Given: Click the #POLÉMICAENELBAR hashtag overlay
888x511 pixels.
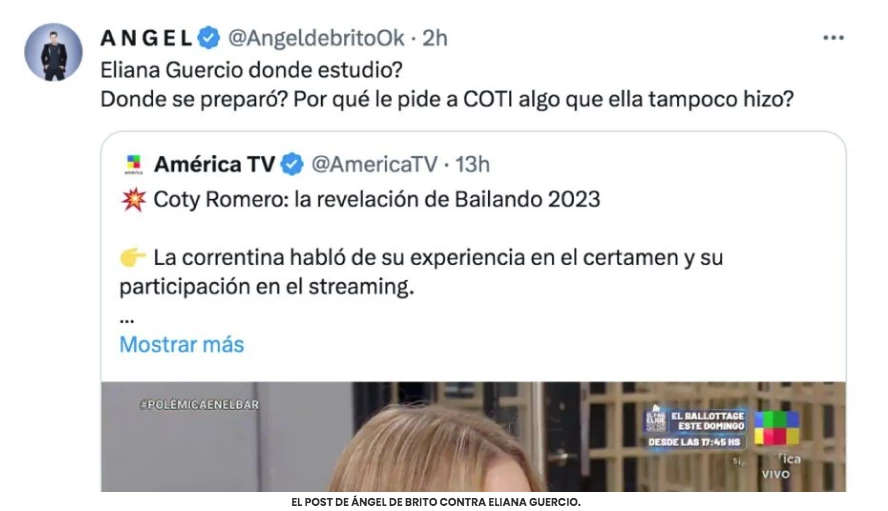Looking at the screenshot, I should coord(199,404).
